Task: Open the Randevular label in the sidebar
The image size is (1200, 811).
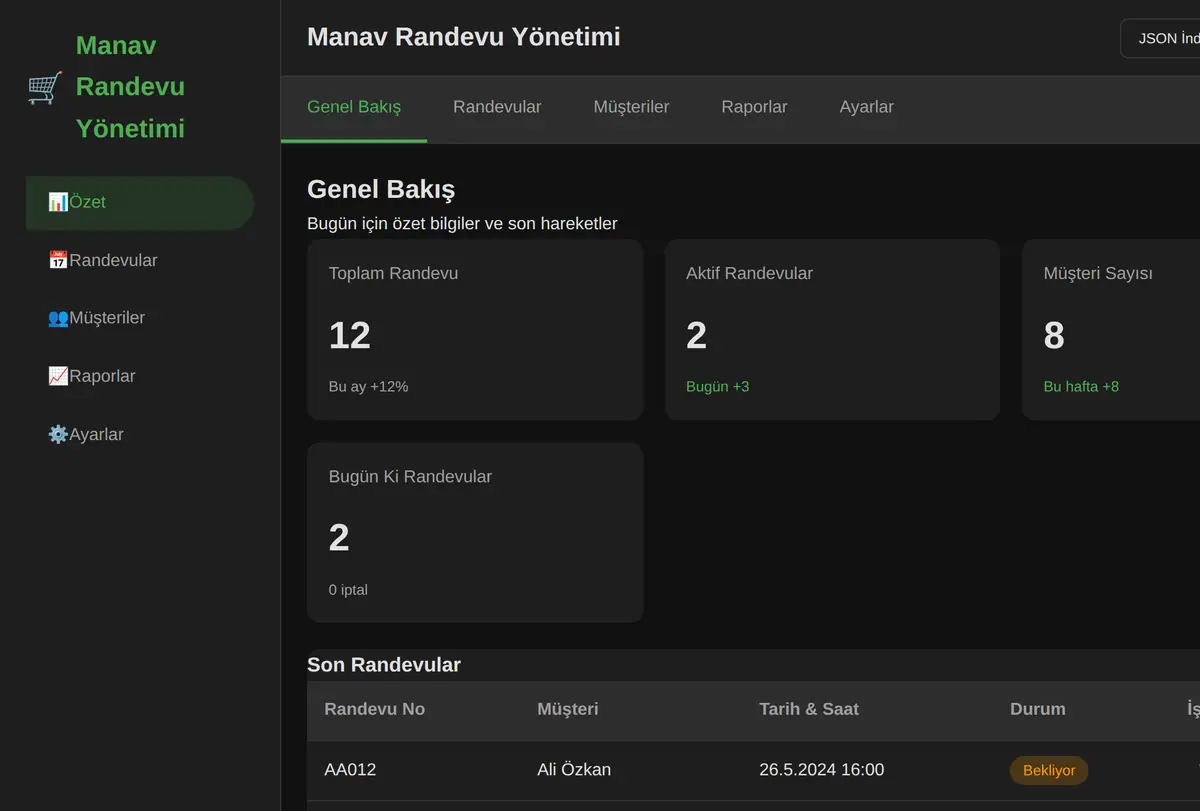Action: [x=113, y=260]
